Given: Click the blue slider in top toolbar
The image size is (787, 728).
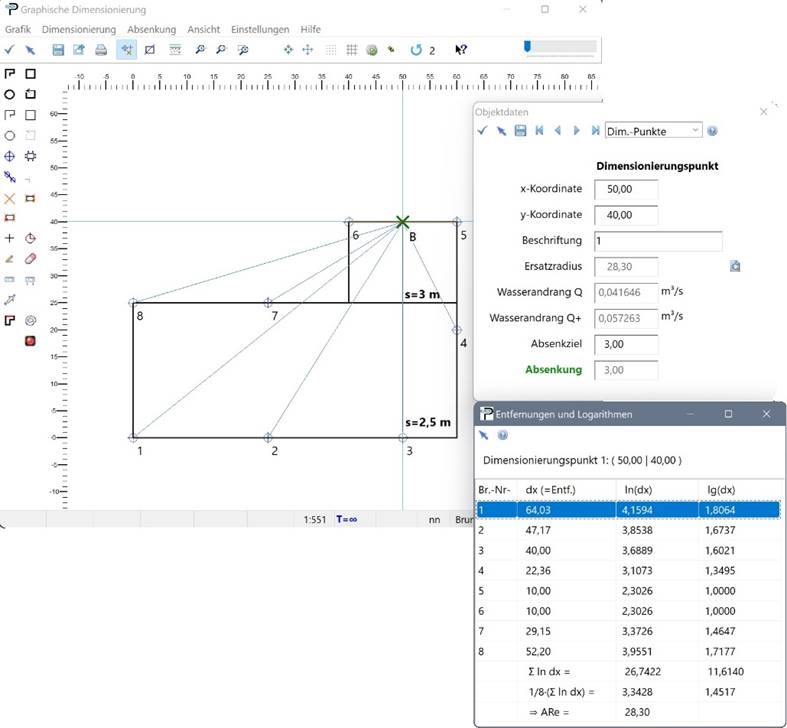Looking at the screenshot, I should 527,46.
